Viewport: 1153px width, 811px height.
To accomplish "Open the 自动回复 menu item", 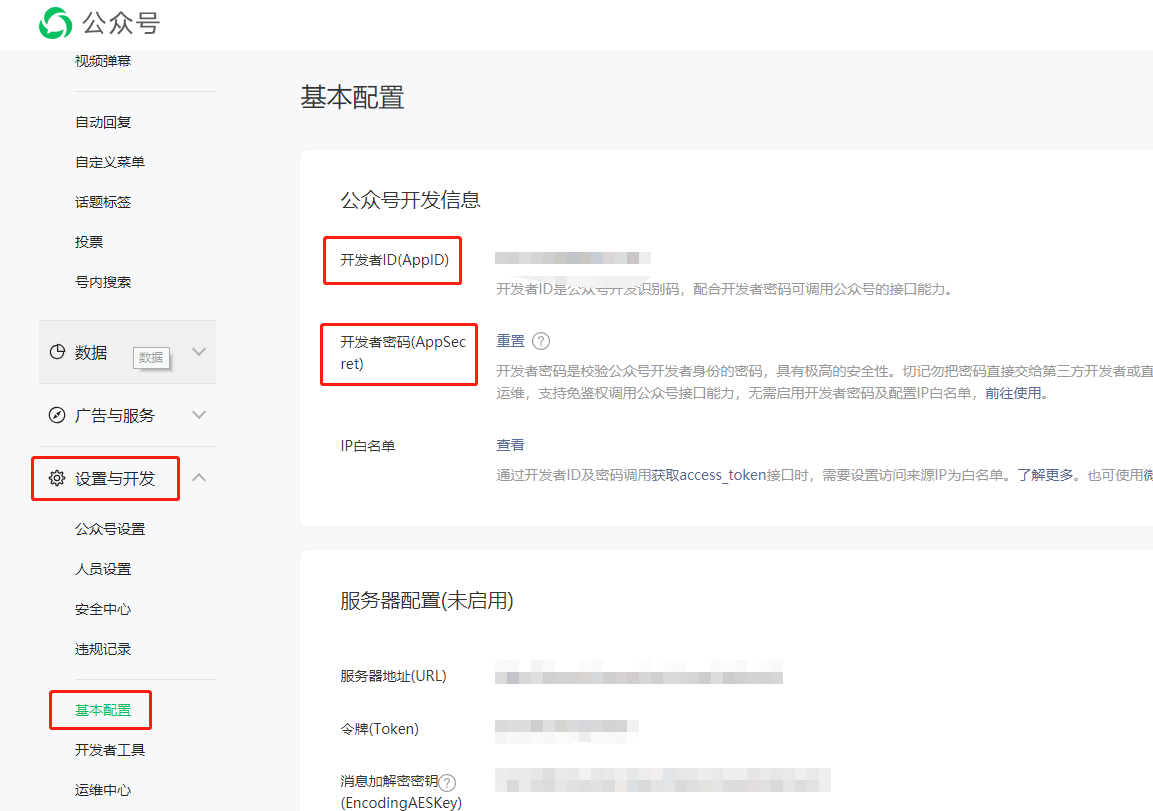I will [x=103, y=122].
